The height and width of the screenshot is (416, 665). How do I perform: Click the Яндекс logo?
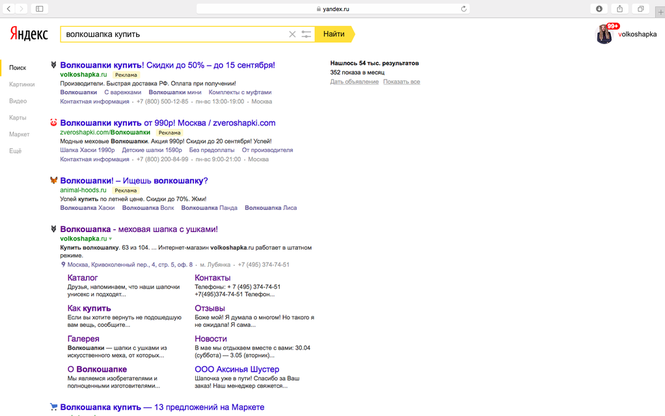pyautogui.click(x=29, y=34)
